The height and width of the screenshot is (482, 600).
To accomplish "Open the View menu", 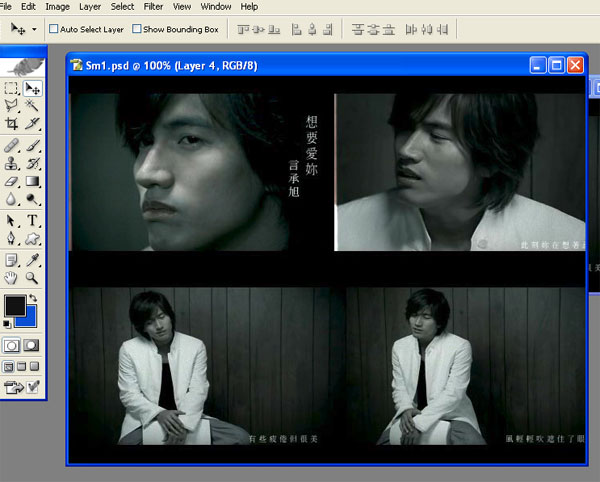I will pyautogui.click(x=182, y=7).
